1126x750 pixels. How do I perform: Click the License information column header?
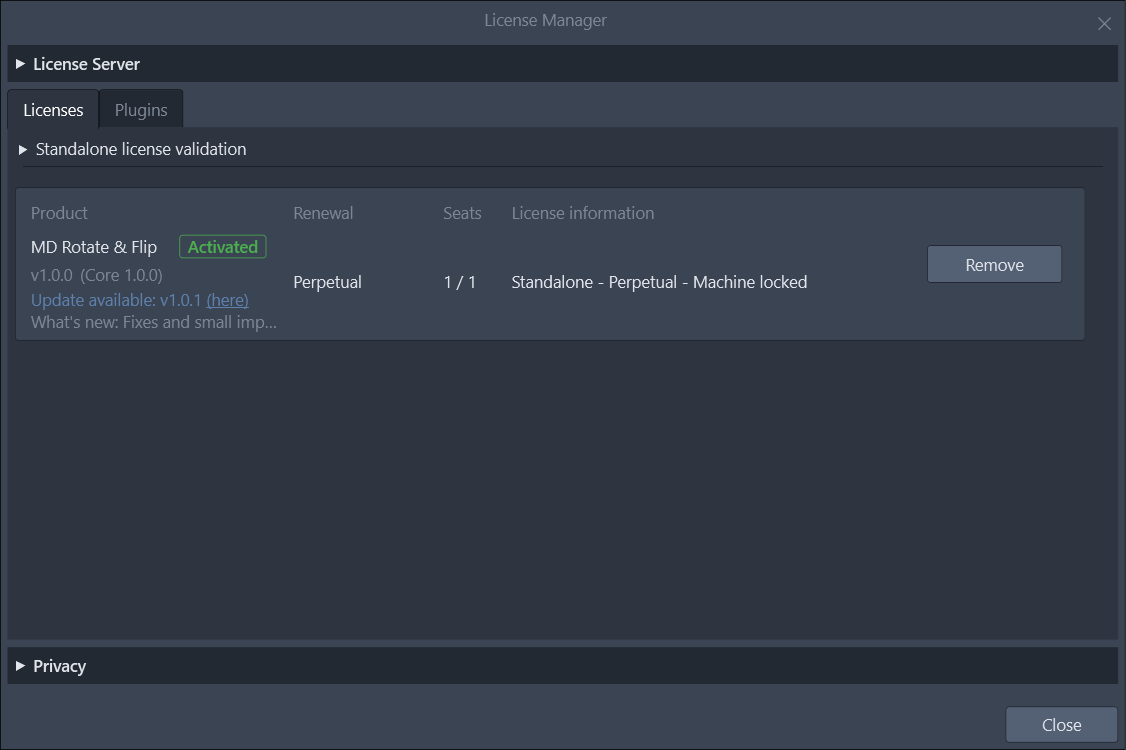pos(583,213)
